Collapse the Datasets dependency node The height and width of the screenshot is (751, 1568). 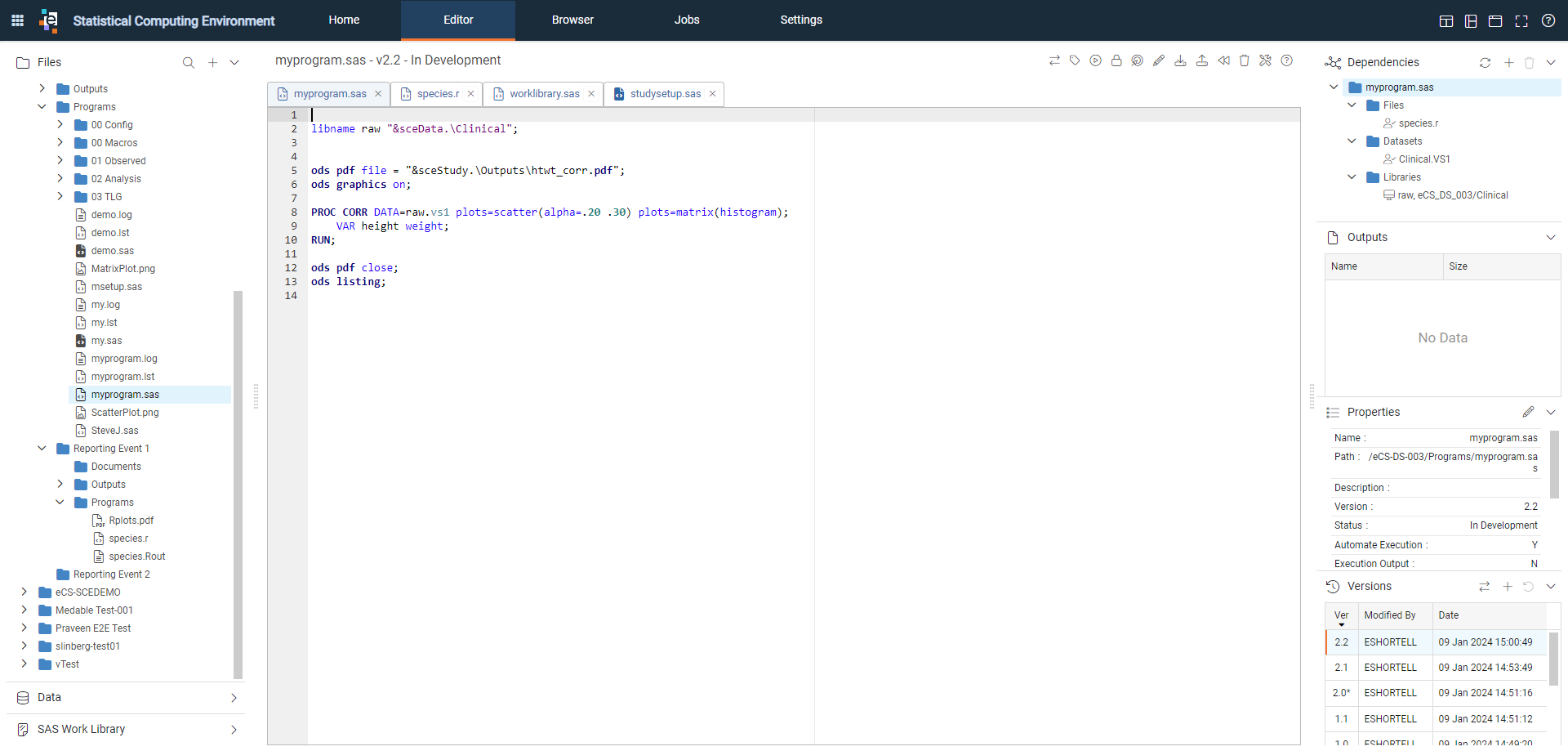pyautogui.click(x=1352, y=141)
